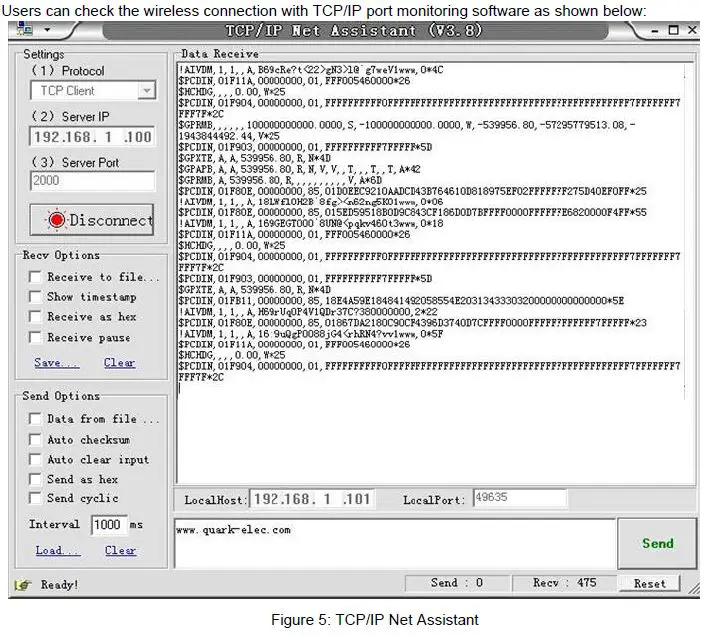Click the Reset counter button
Image resolution: width=710 pixels, height=637 pixels.
[649, 583]
